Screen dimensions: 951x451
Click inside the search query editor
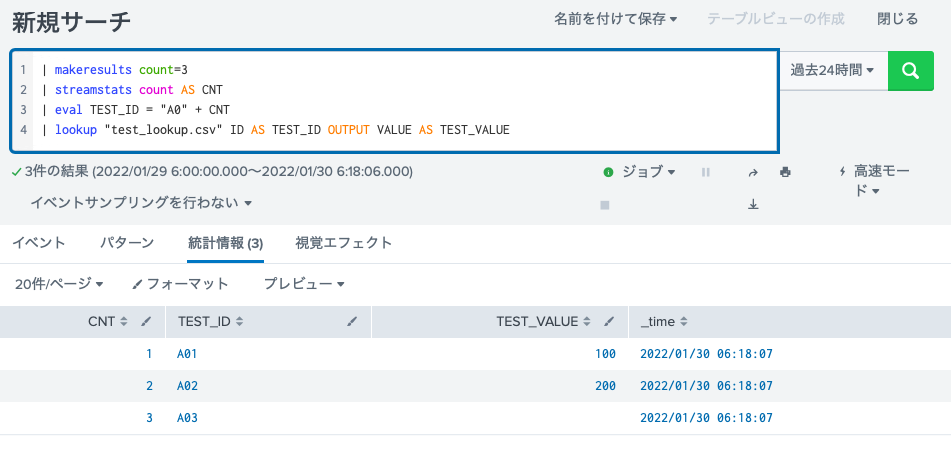pos(394,101)
